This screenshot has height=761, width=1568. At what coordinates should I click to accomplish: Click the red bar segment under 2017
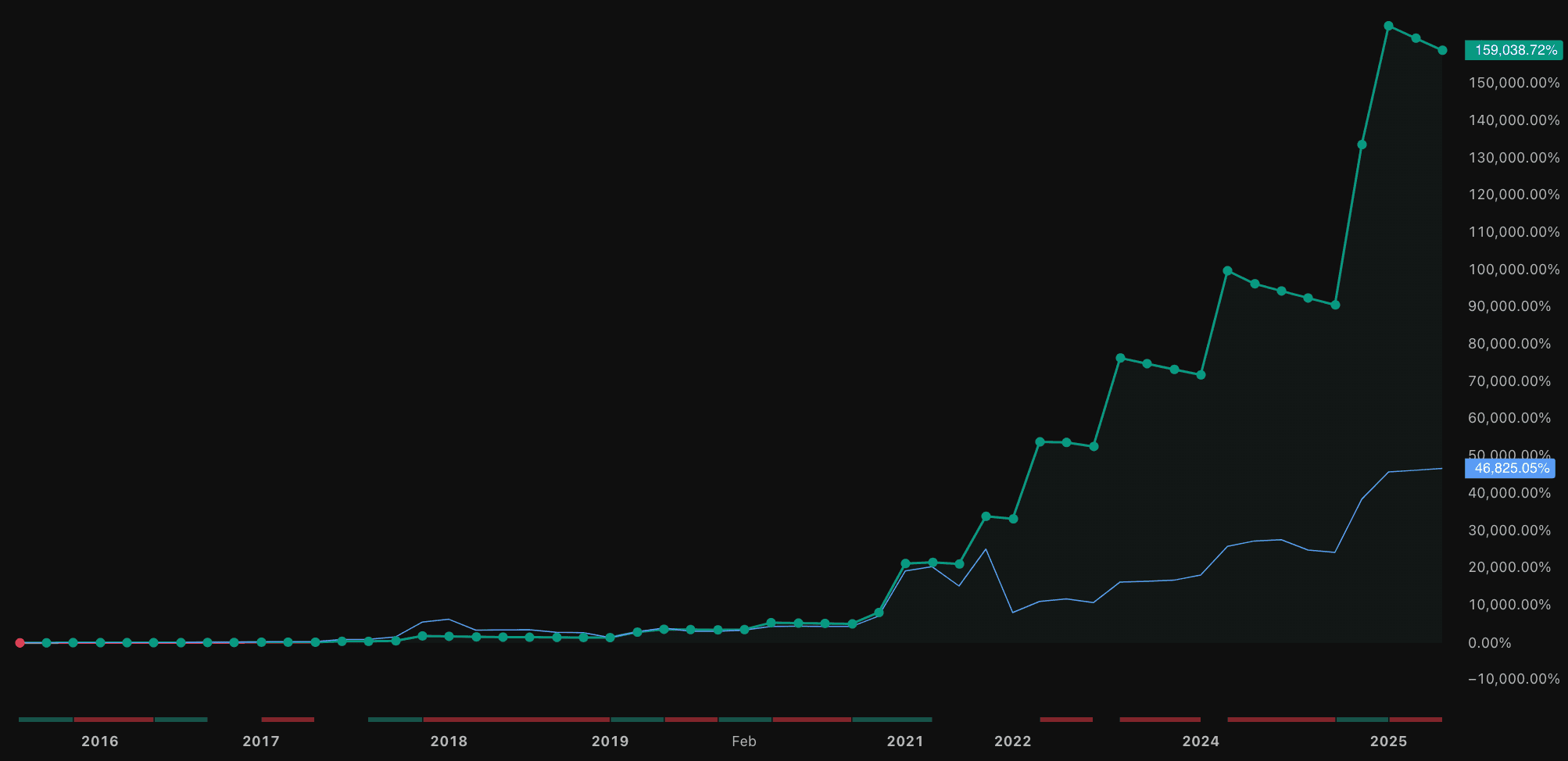click(x=288, y=719)
